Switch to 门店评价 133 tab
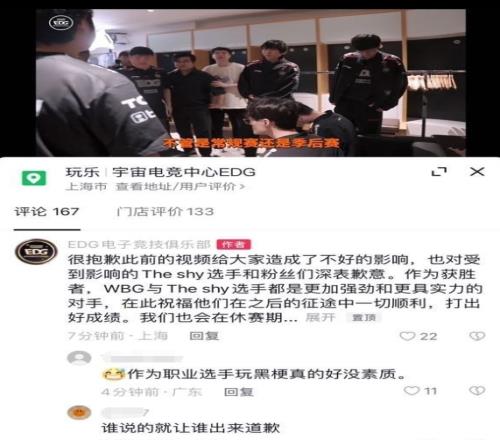Viewport: 500px width, 440px height. pos(165,211)
